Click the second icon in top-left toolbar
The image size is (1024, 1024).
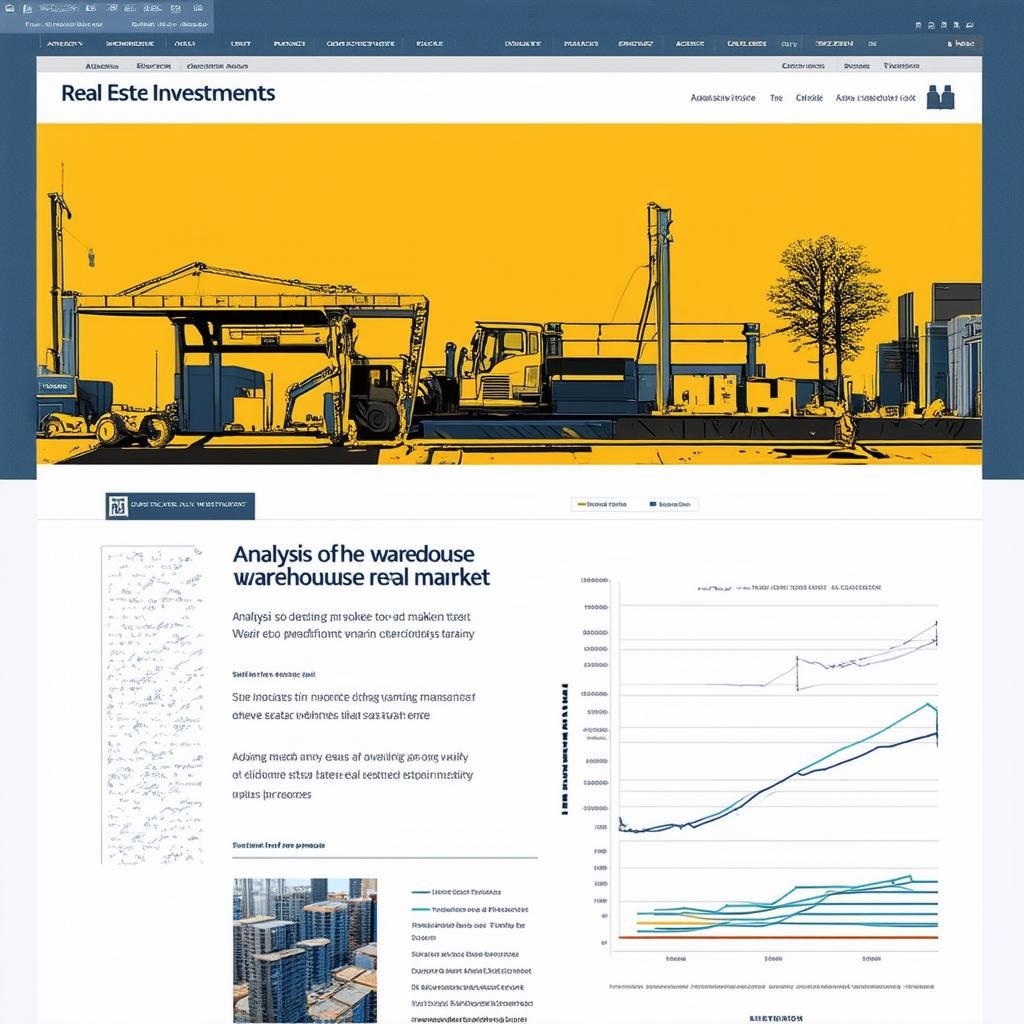[27, 9]
